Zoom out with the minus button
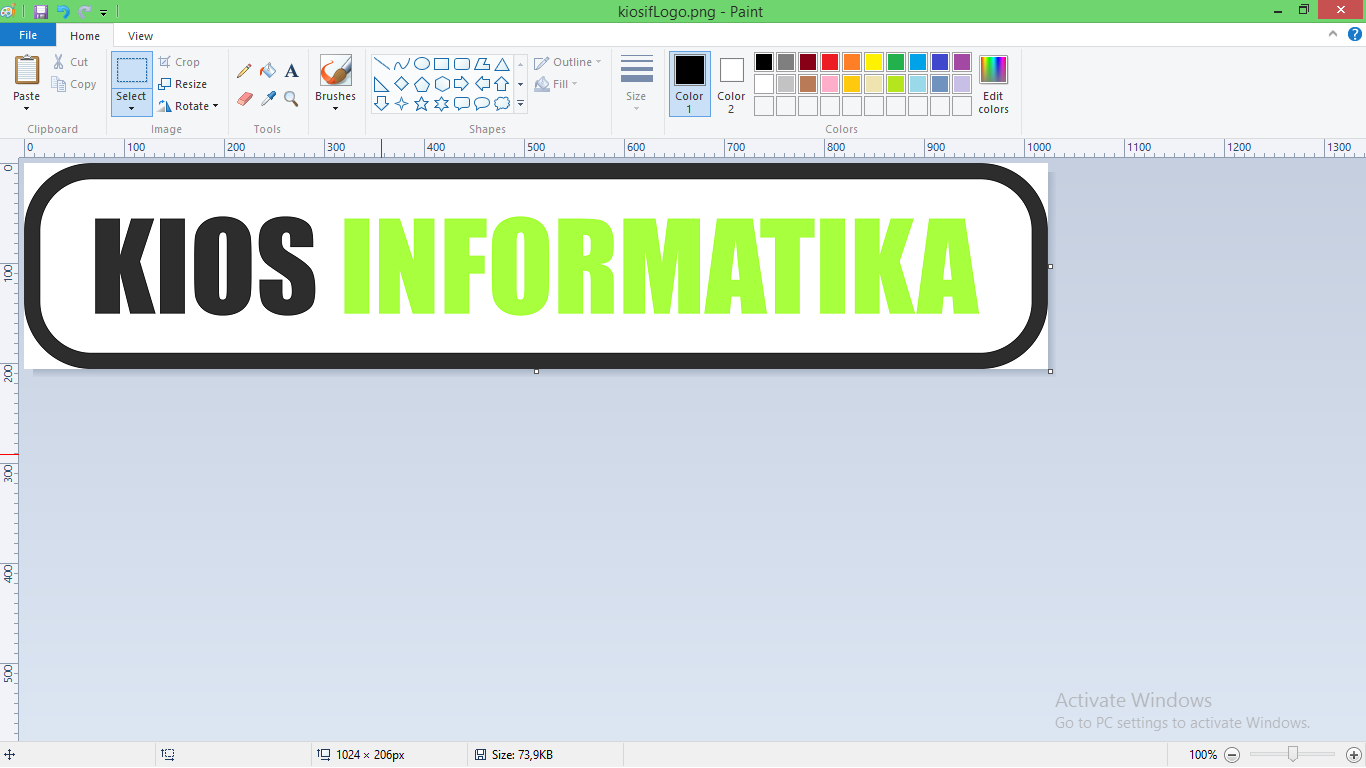 (x=1232, y=755)
